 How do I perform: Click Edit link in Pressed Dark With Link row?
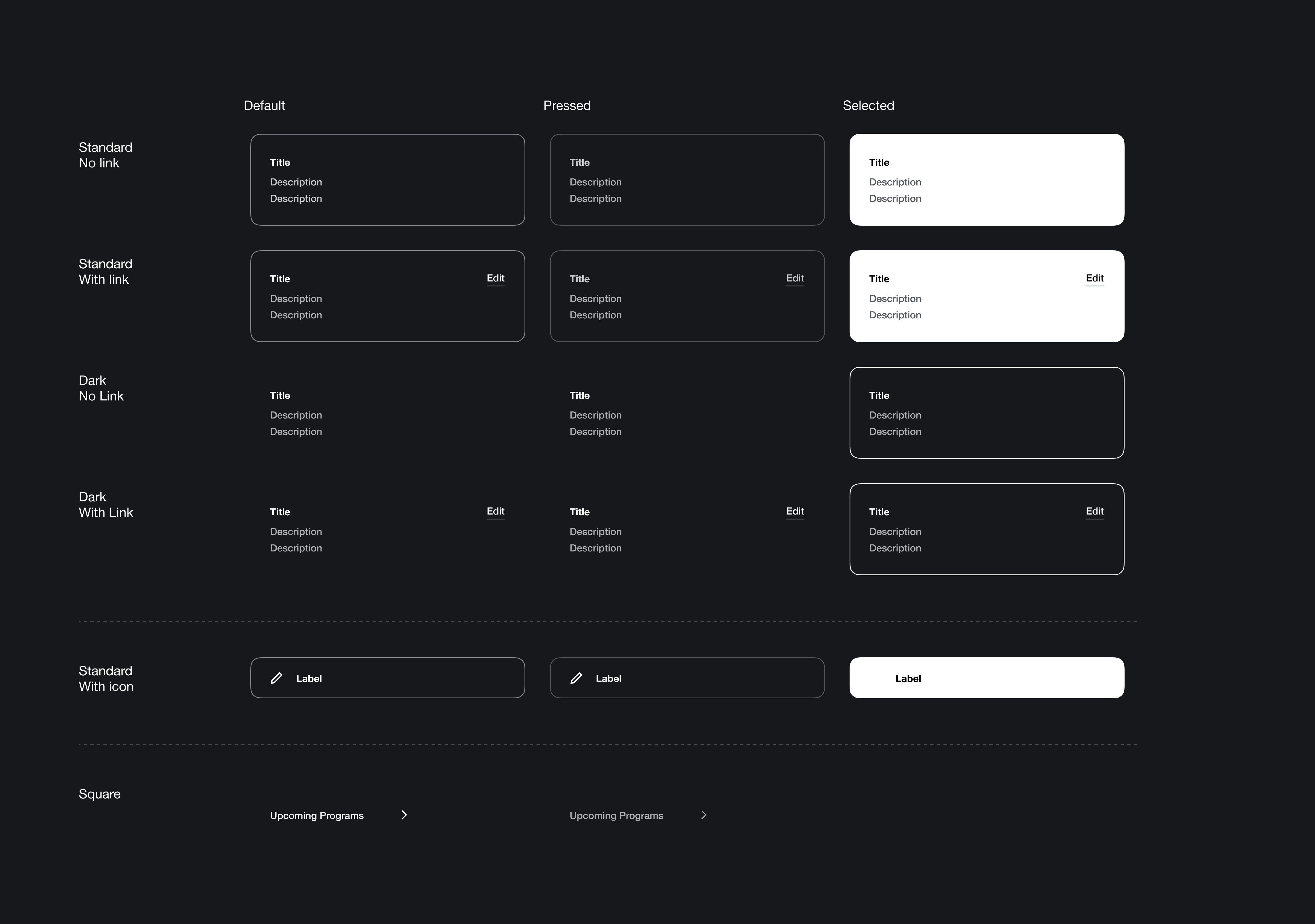click(x=795, y=511)
